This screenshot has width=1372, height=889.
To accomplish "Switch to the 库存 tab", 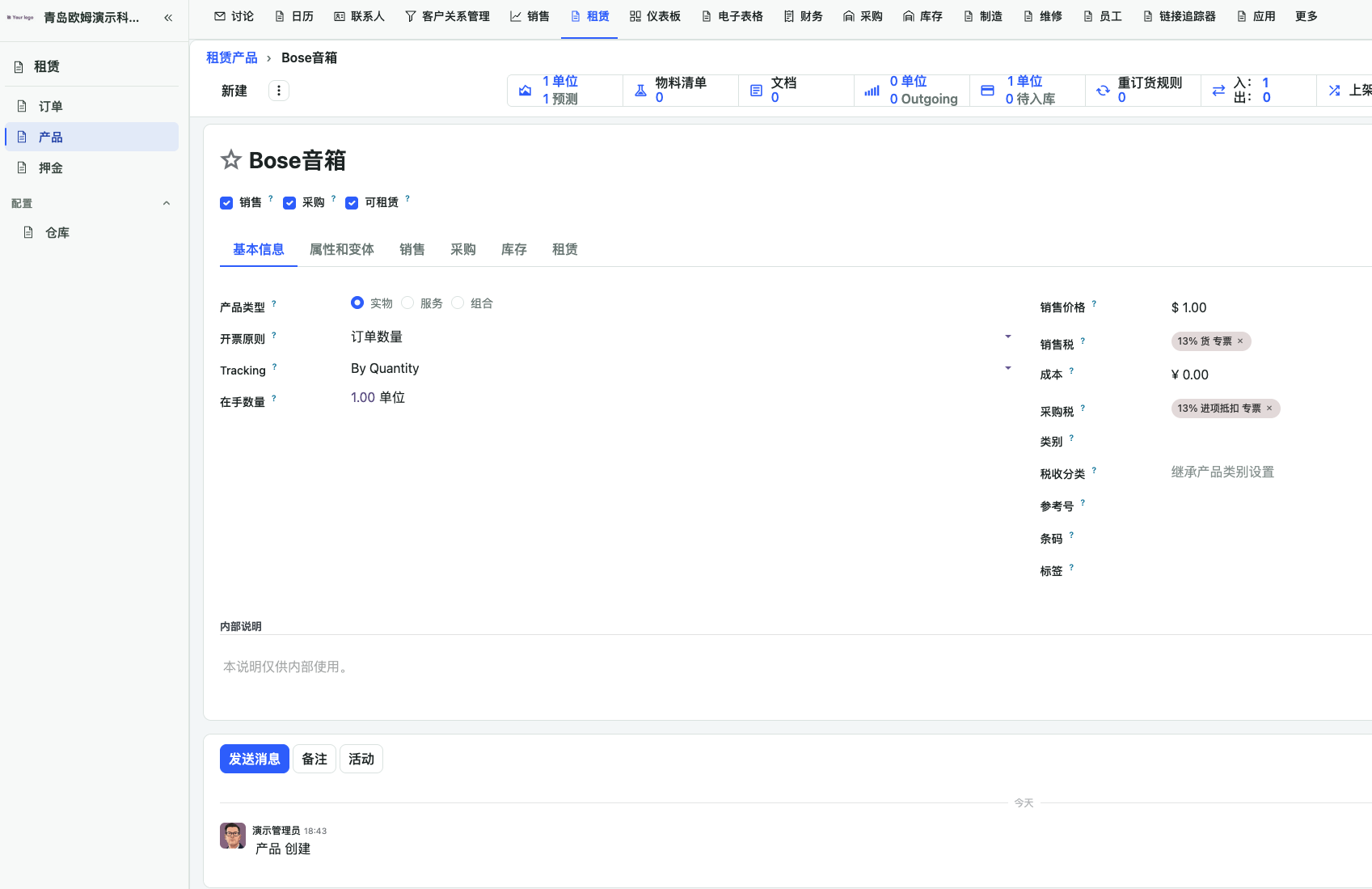I will point(514,249).
